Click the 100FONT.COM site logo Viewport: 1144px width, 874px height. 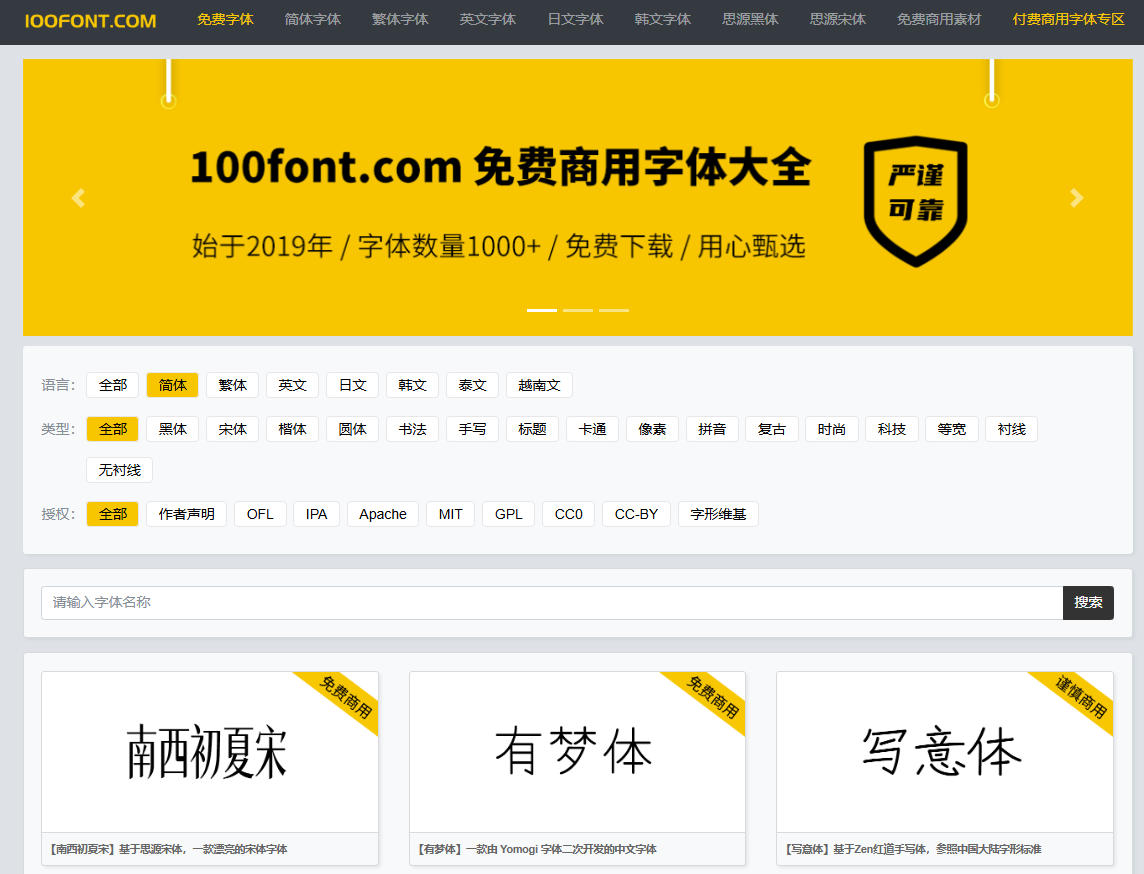point(91,20)
